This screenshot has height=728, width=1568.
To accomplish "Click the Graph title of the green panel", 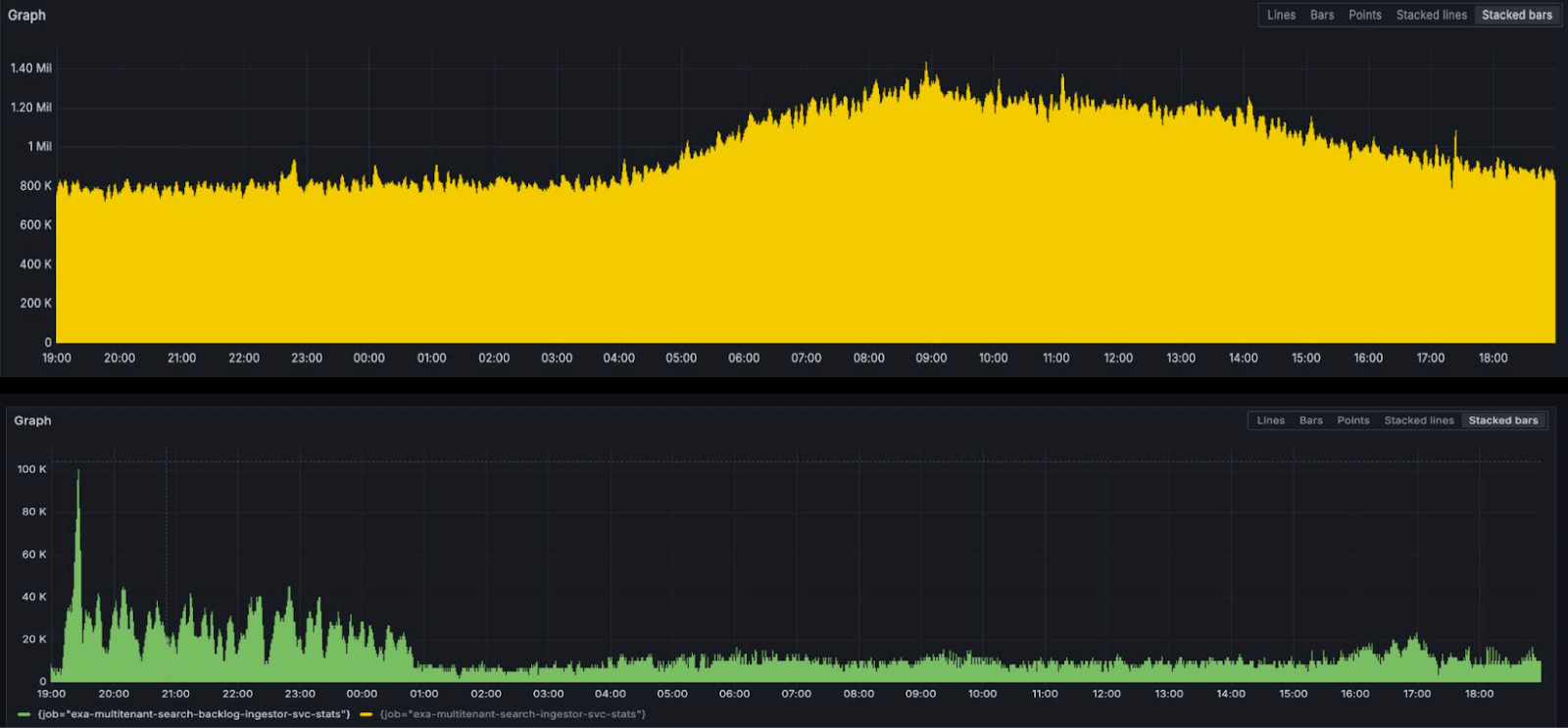I will pyautogui.click(x=32, y=420).
